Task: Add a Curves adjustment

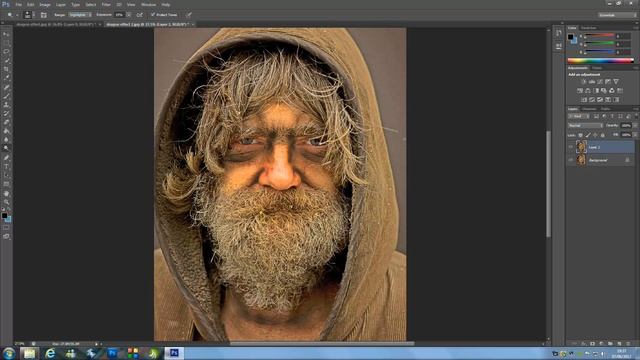Action: [600, 82]
